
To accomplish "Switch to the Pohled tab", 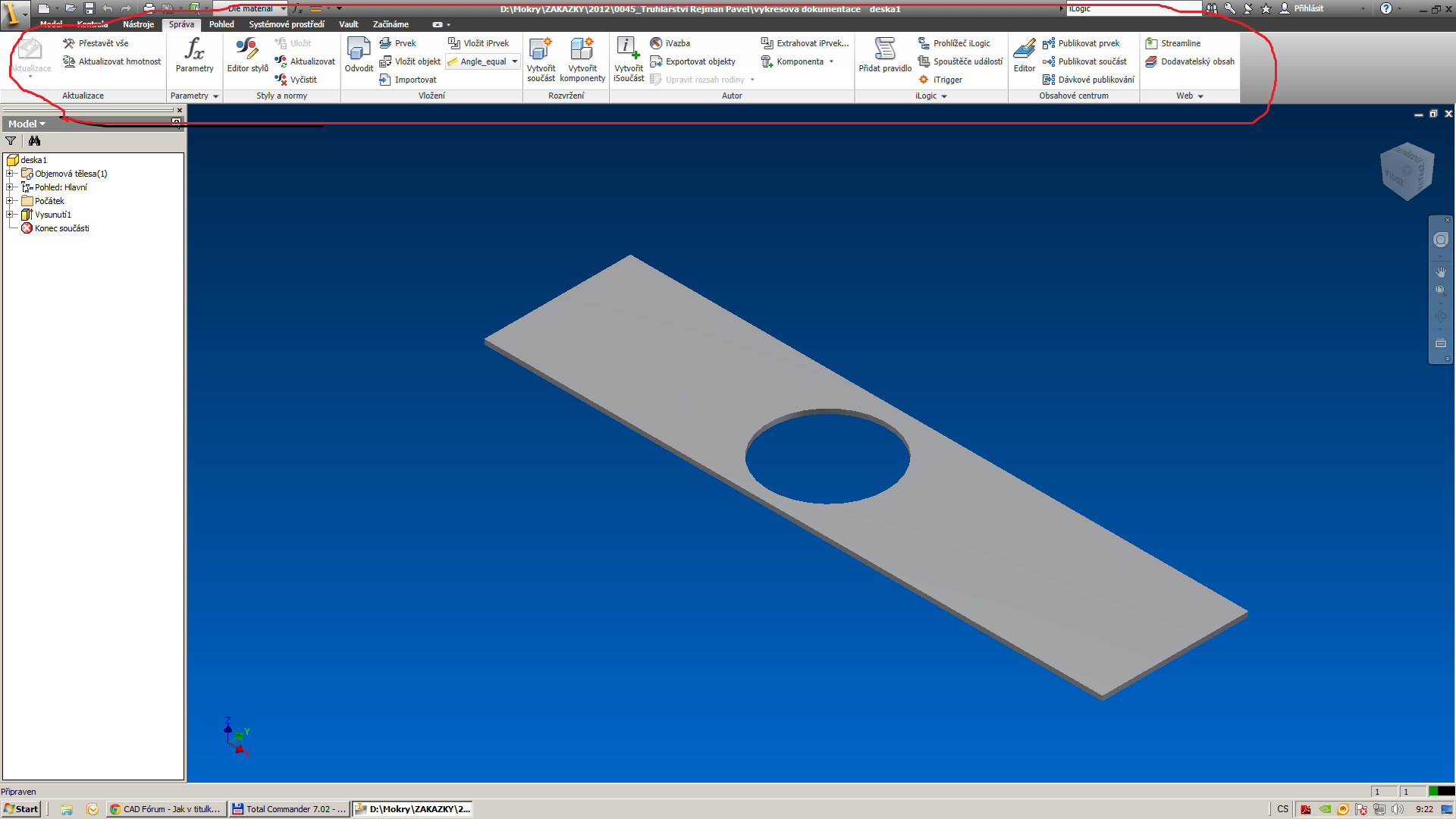I will pos(221,24).
